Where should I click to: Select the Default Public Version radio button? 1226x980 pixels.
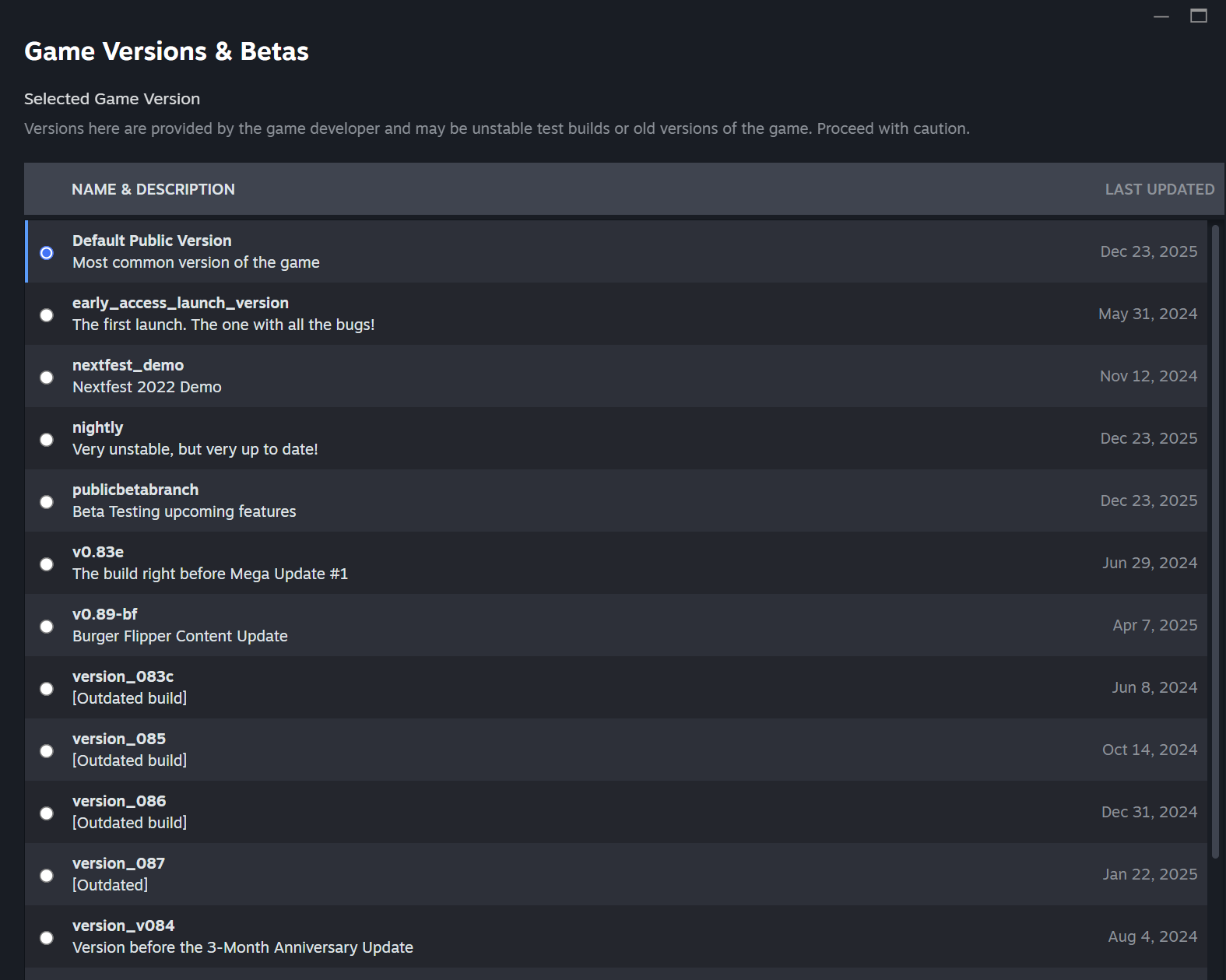(47, 253)
